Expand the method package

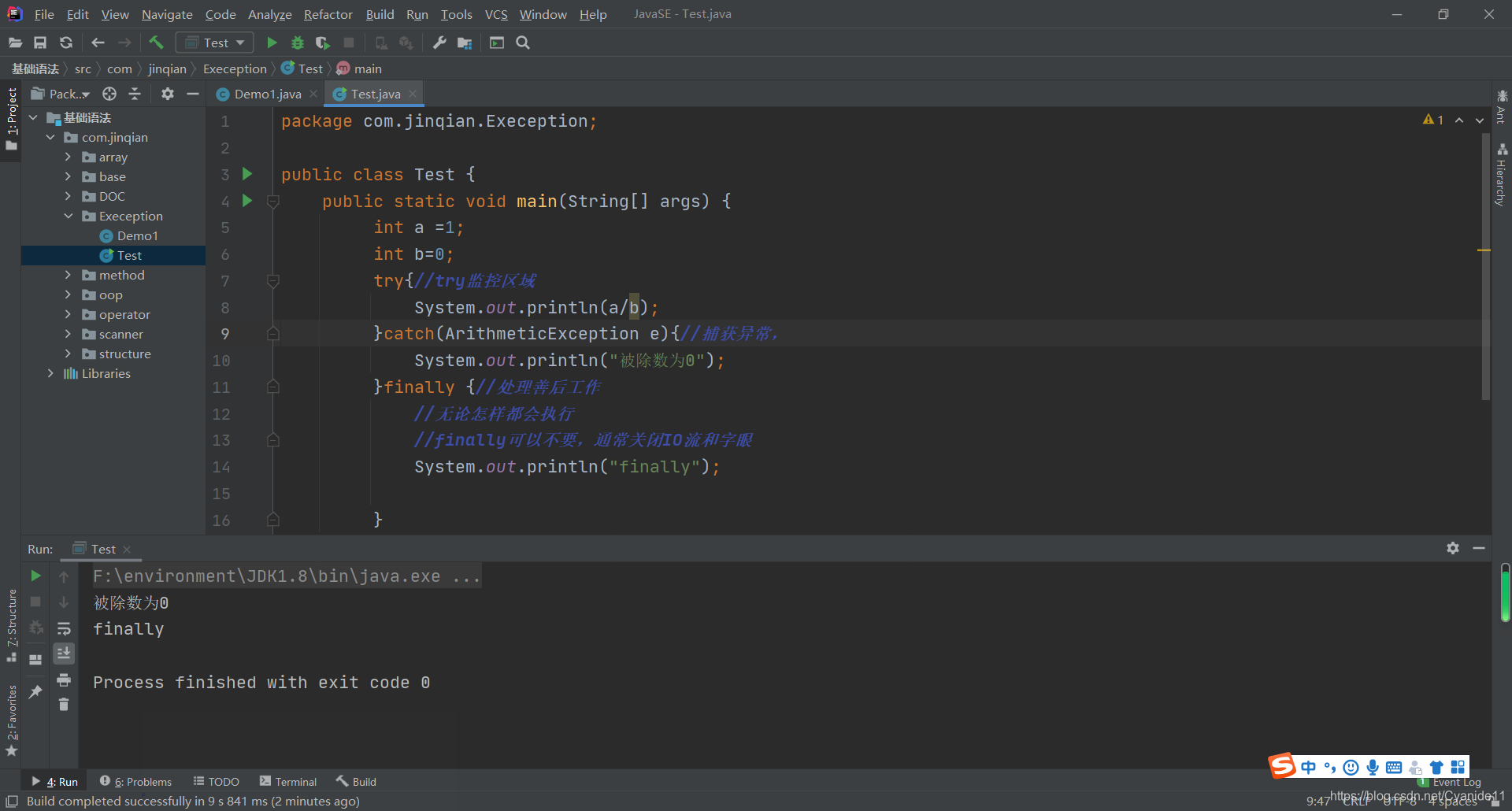(68, 275)
